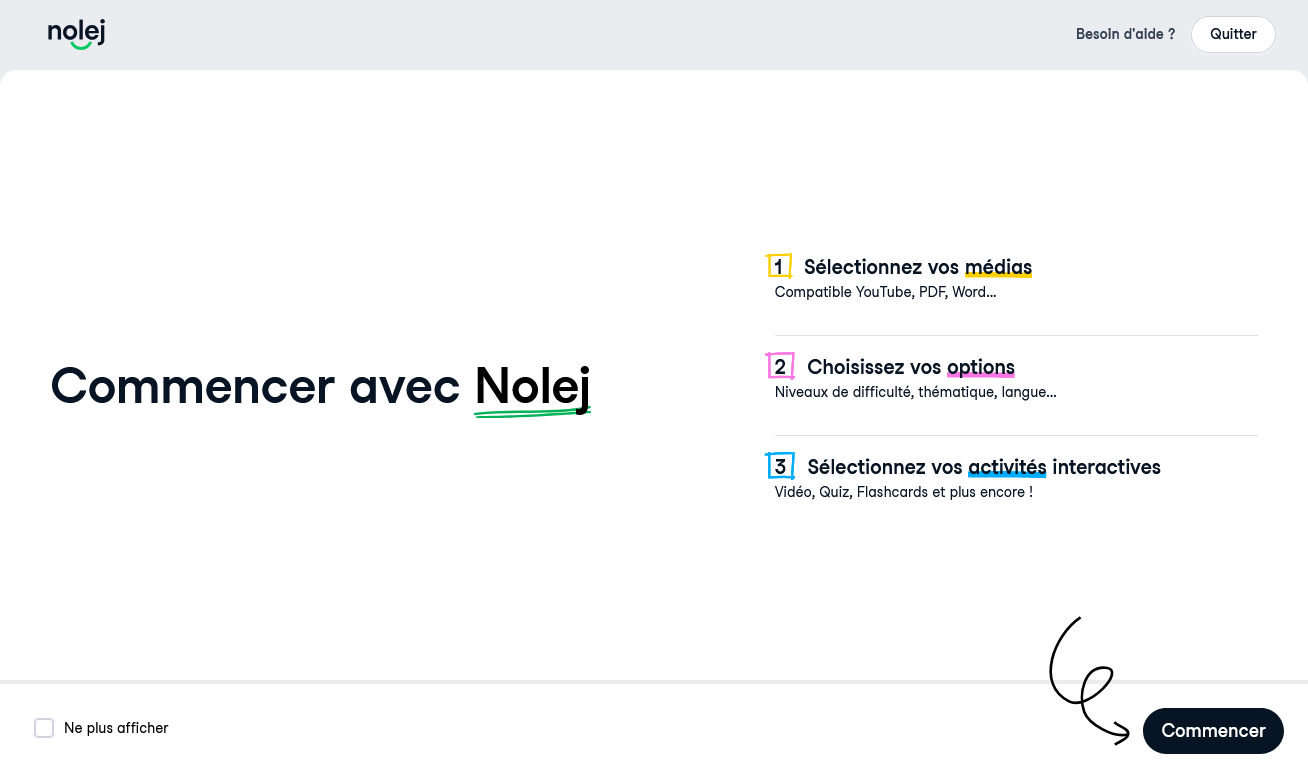Click the Compatible YouTube, PDF, Word text
Screen dimensions: 1308x778
(885, 292)
